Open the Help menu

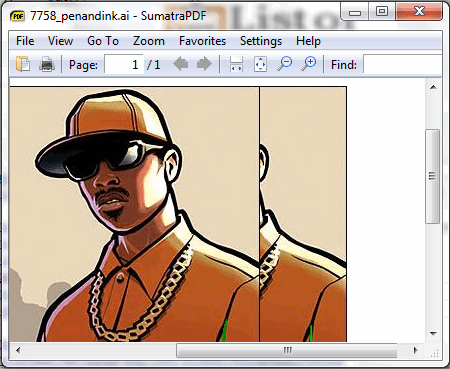point(308,41)
